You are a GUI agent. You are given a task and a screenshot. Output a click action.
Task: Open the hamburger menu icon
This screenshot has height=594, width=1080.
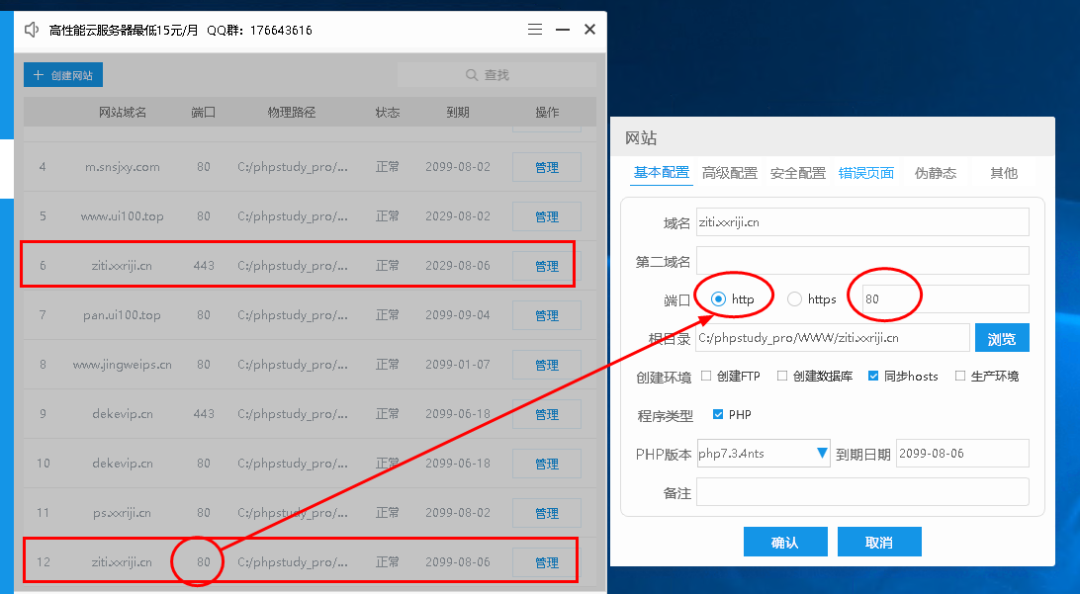point(535,30)
